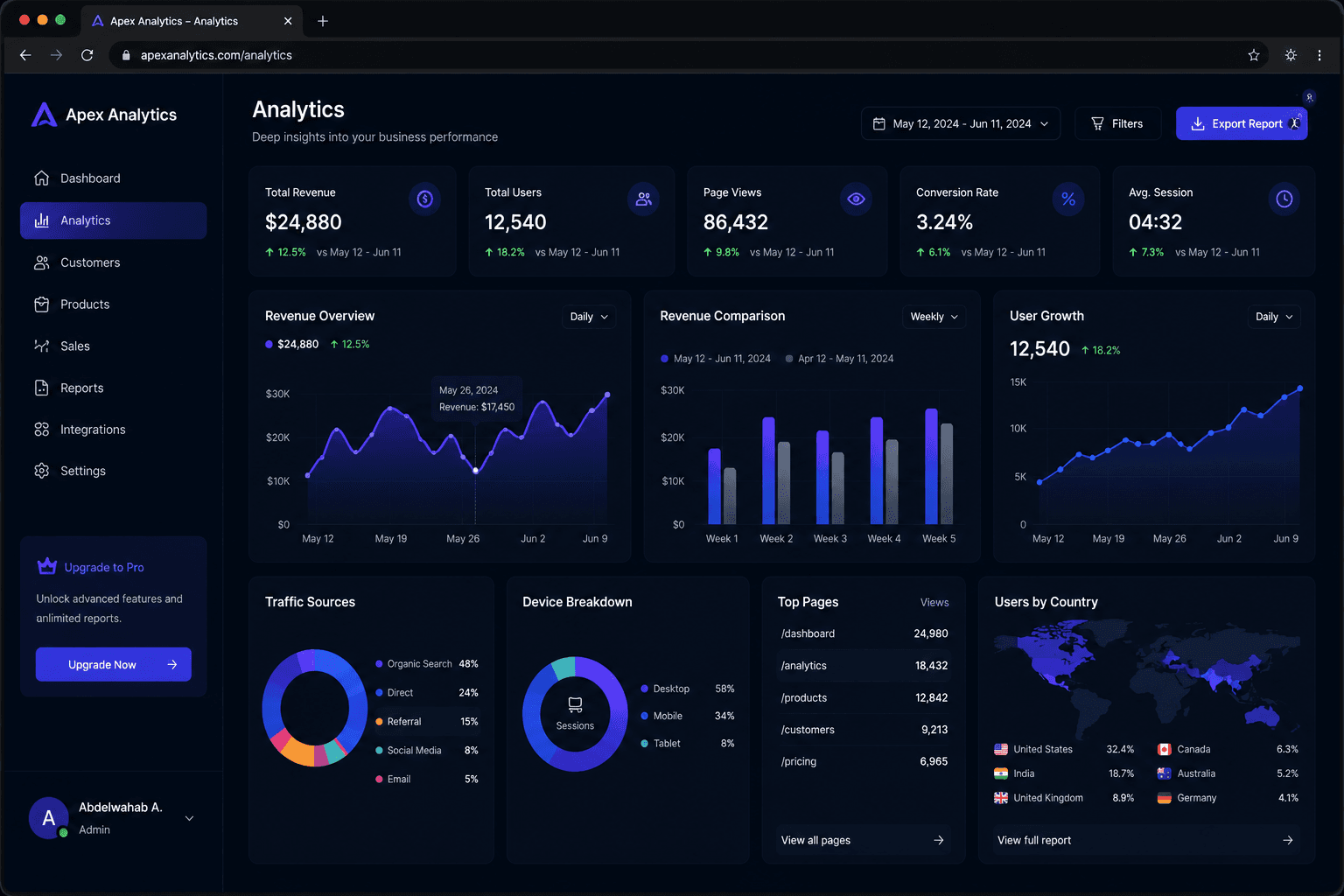The width and height of the screenshot is (1344, 896).
Task: Click the Dashboard home icon in sidebar
Action: [x=41, y=178]
